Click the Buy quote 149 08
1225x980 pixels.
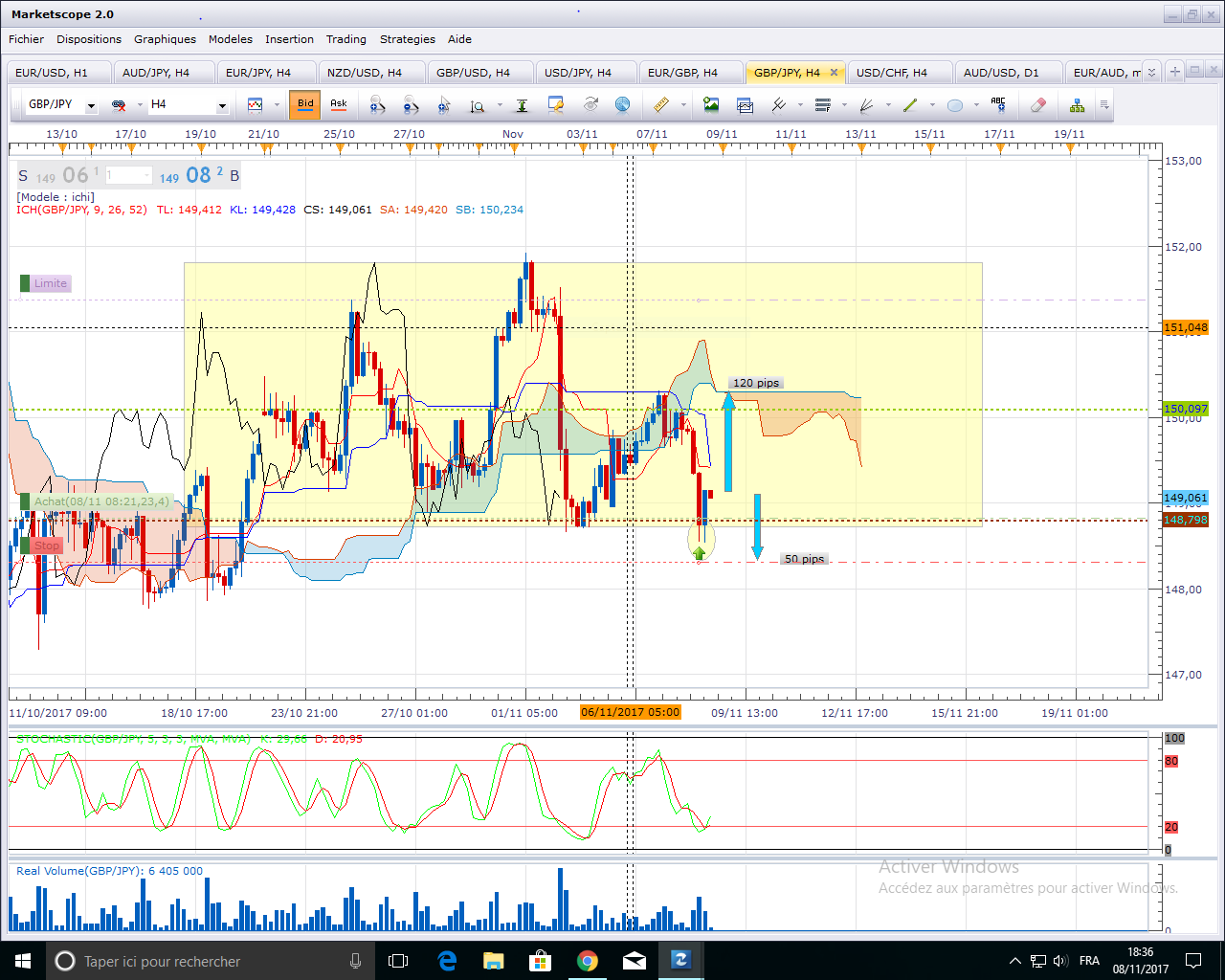[199, 175]
